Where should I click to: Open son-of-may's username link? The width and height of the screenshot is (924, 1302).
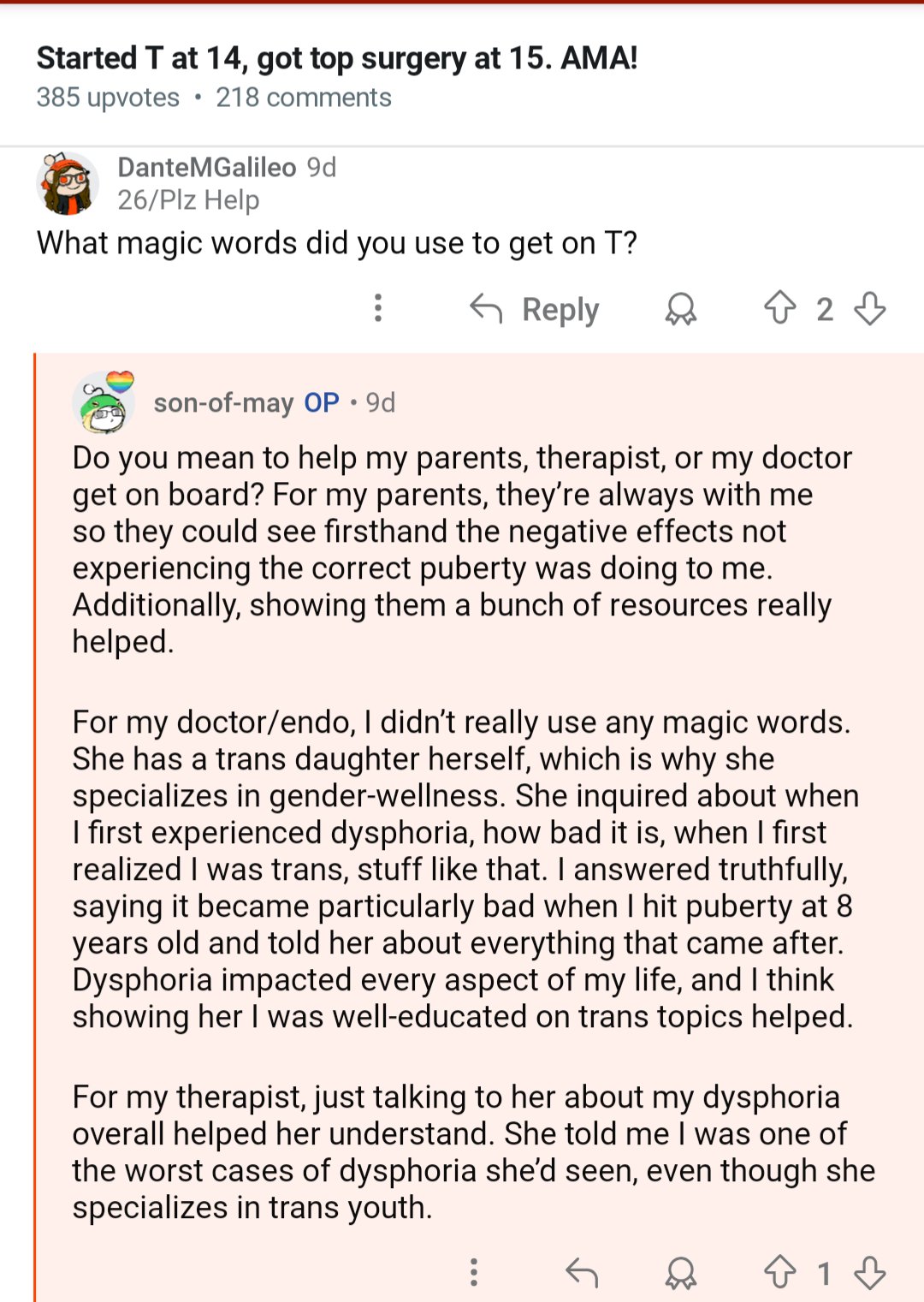coord(223,402)
